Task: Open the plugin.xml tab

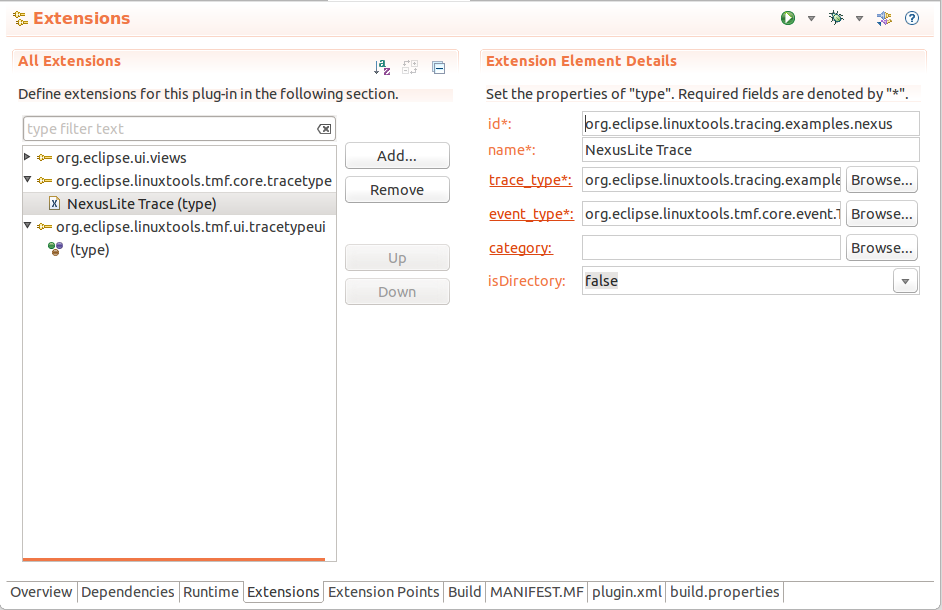Action: [627, 592]
